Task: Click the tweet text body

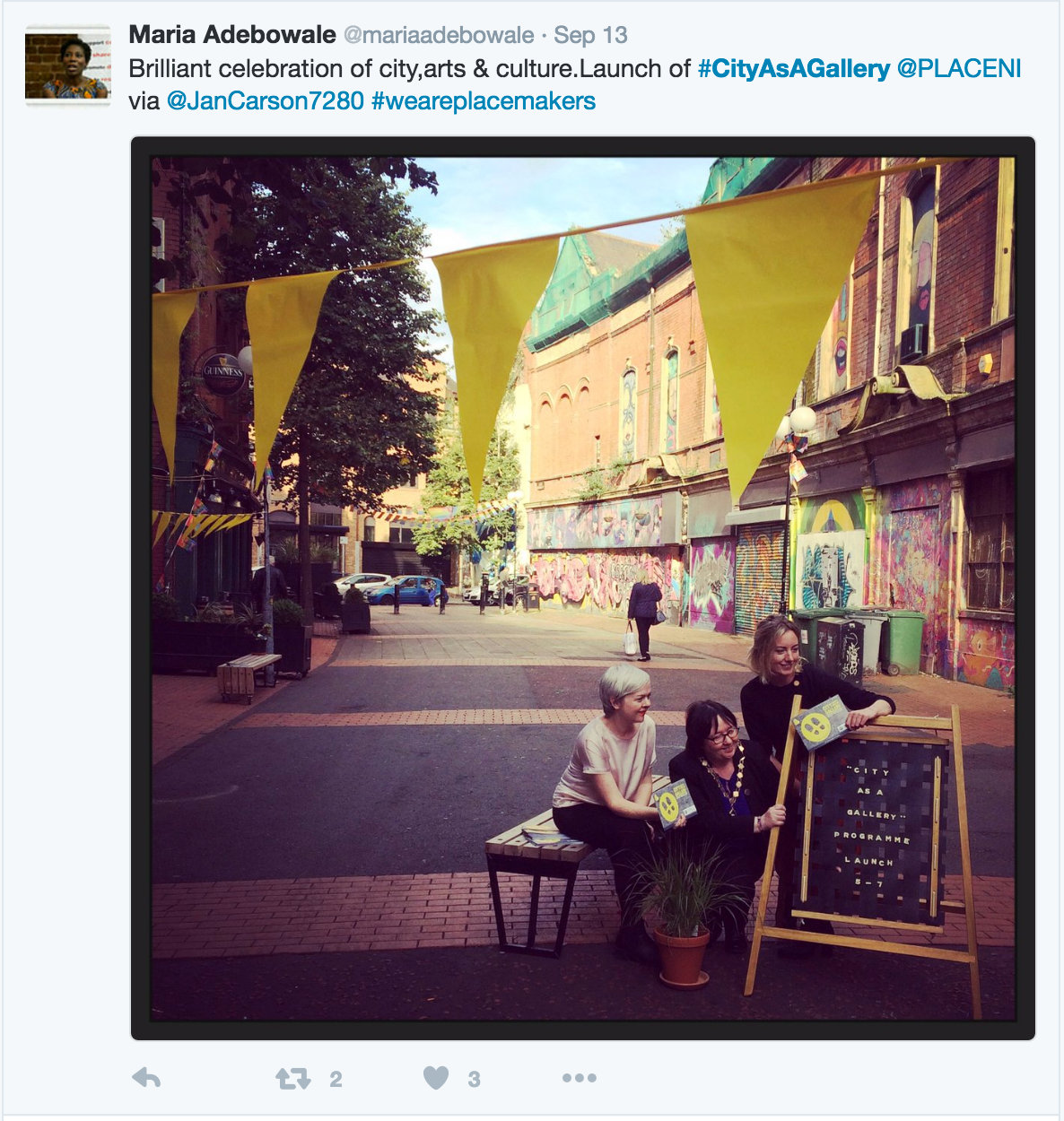Action: 575,84
